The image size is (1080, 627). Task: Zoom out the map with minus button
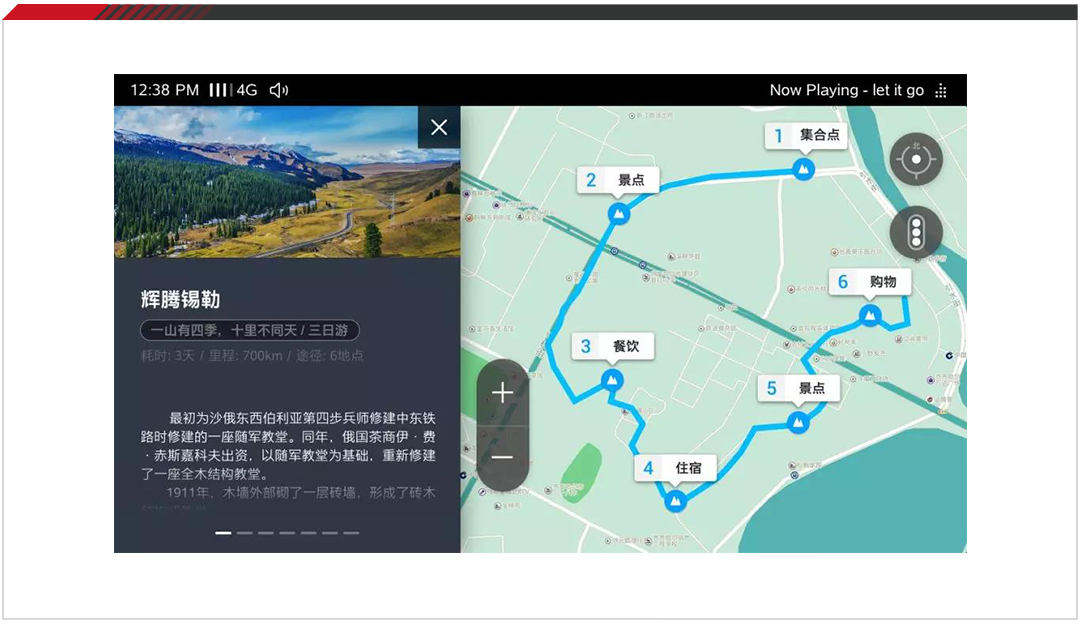click(502, 458)
